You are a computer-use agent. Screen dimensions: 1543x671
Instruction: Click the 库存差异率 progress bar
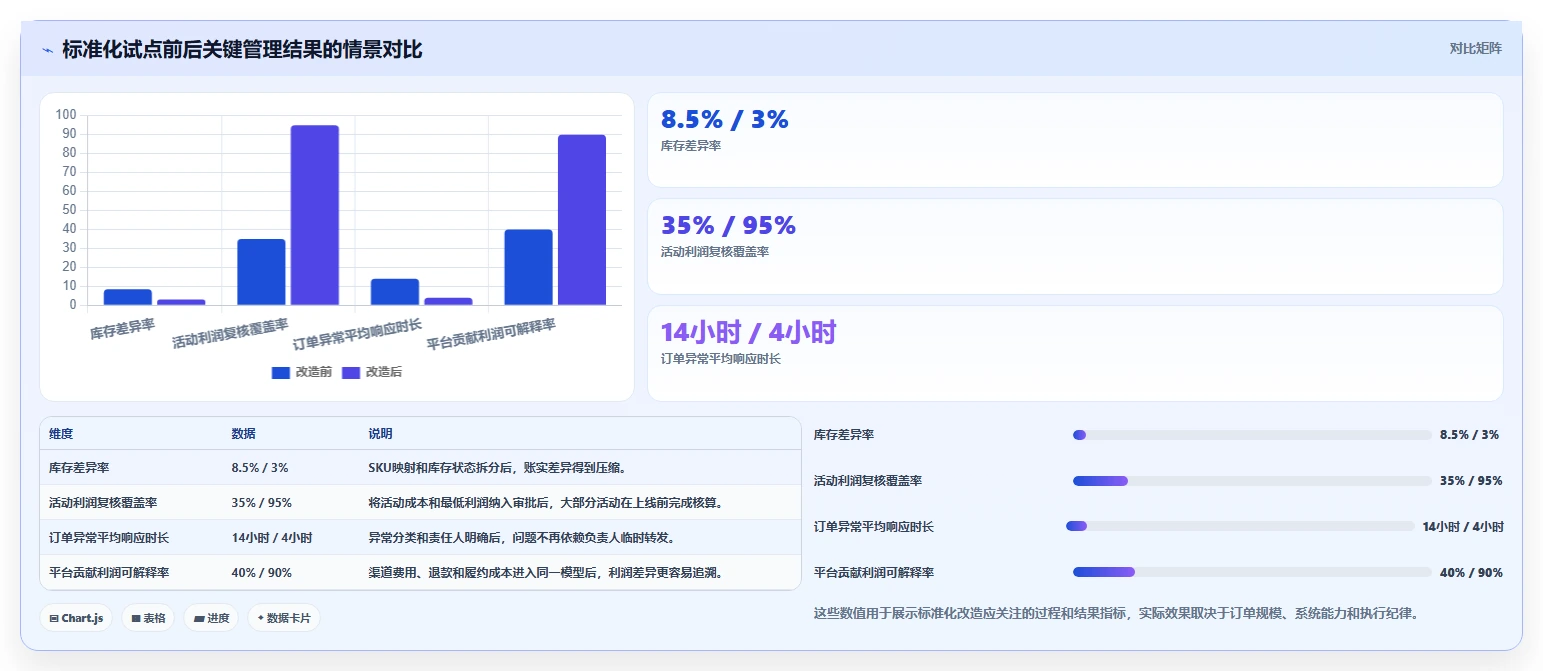click(1252, 435)
